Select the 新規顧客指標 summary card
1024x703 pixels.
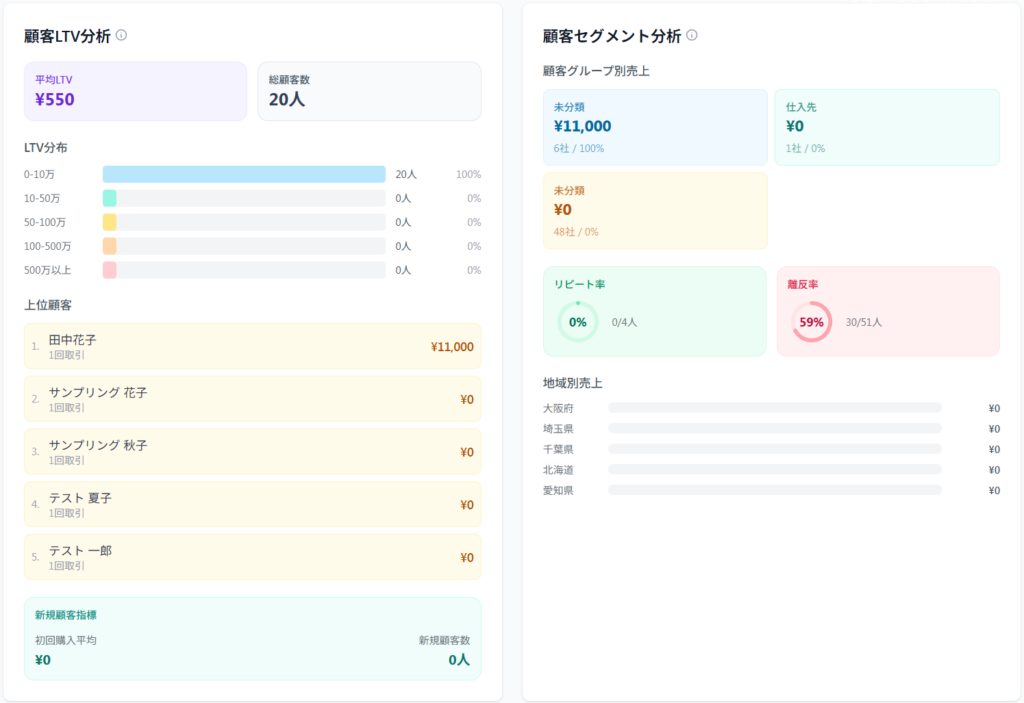tap(252, 638)
